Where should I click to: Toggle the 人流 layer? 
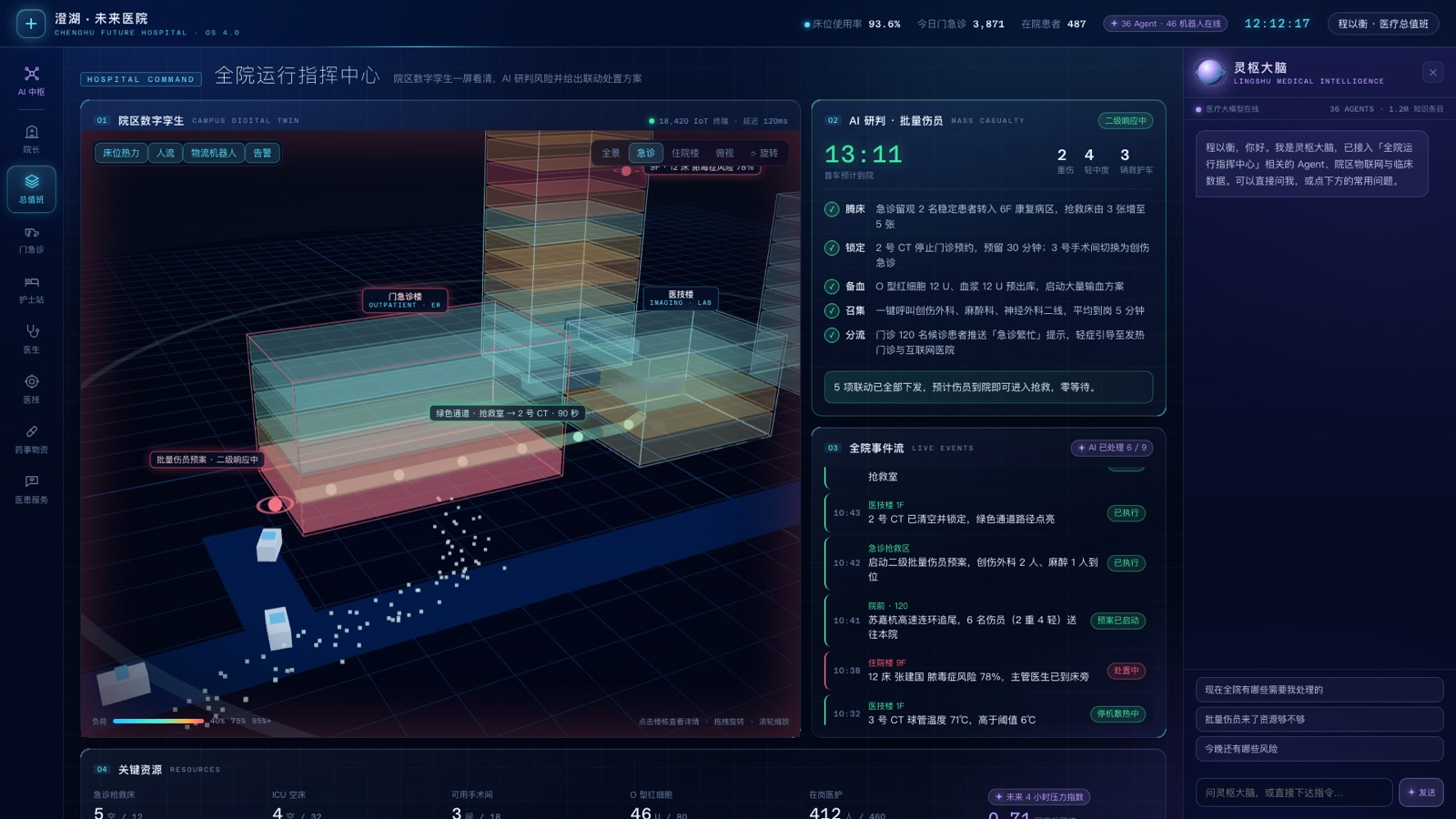click(x=166, y=153)
